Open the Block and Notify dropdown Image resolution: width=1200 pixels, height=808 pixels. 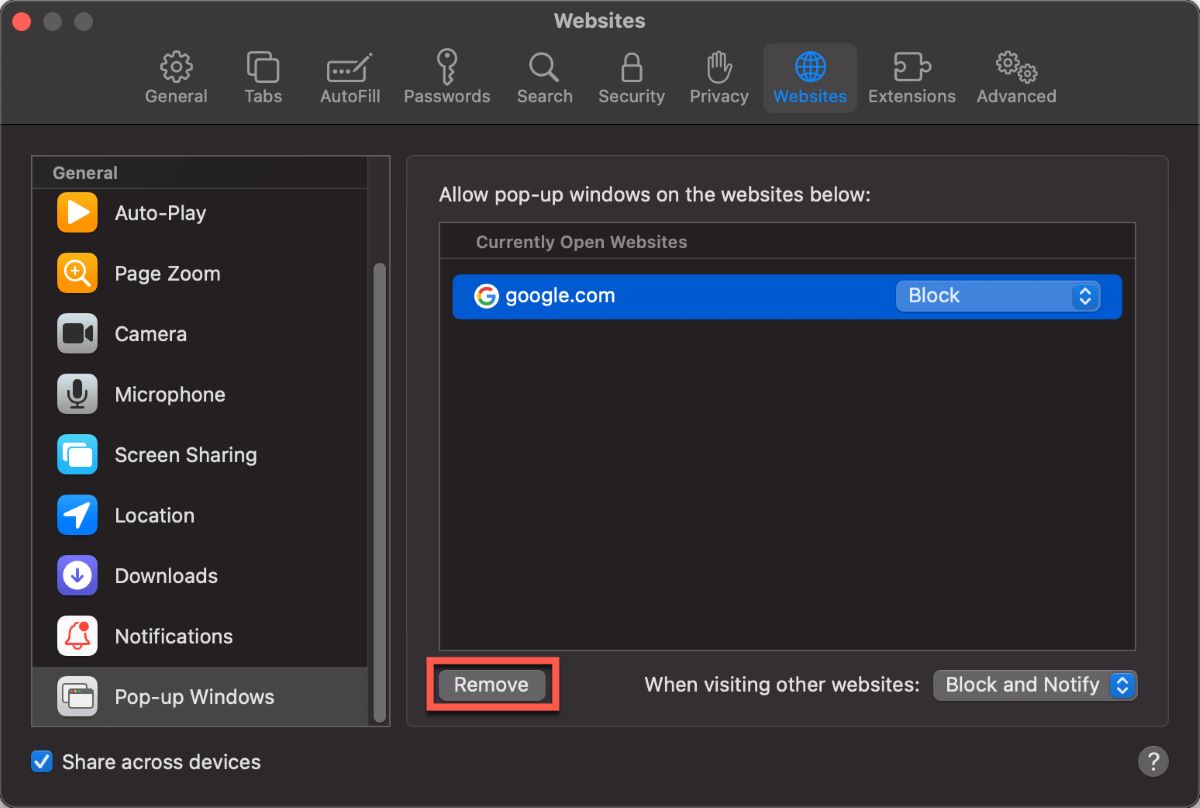coord(1034,685)
